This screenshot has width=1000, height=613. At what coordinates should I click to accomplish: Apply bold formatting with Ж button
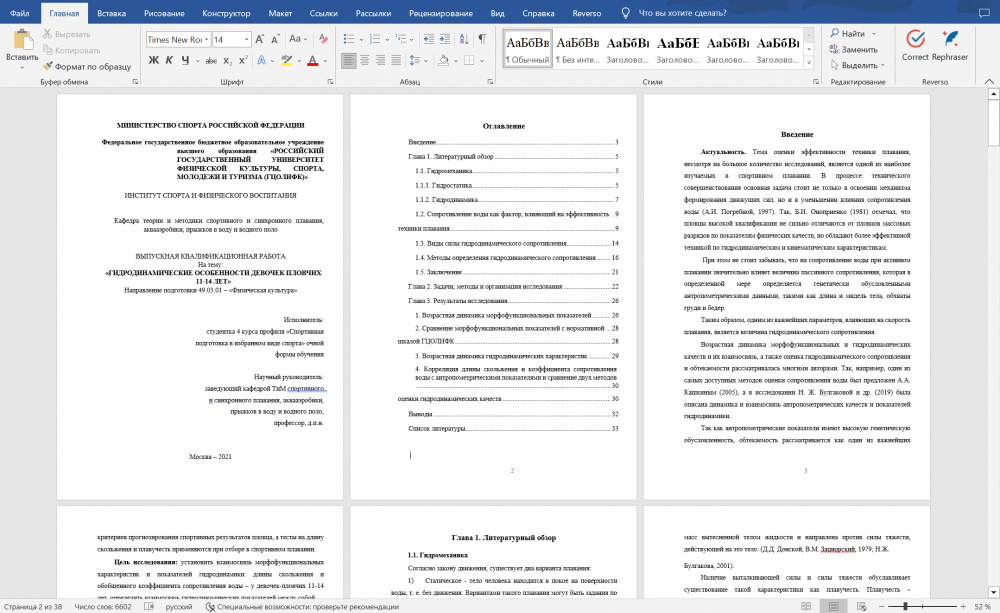154,60
